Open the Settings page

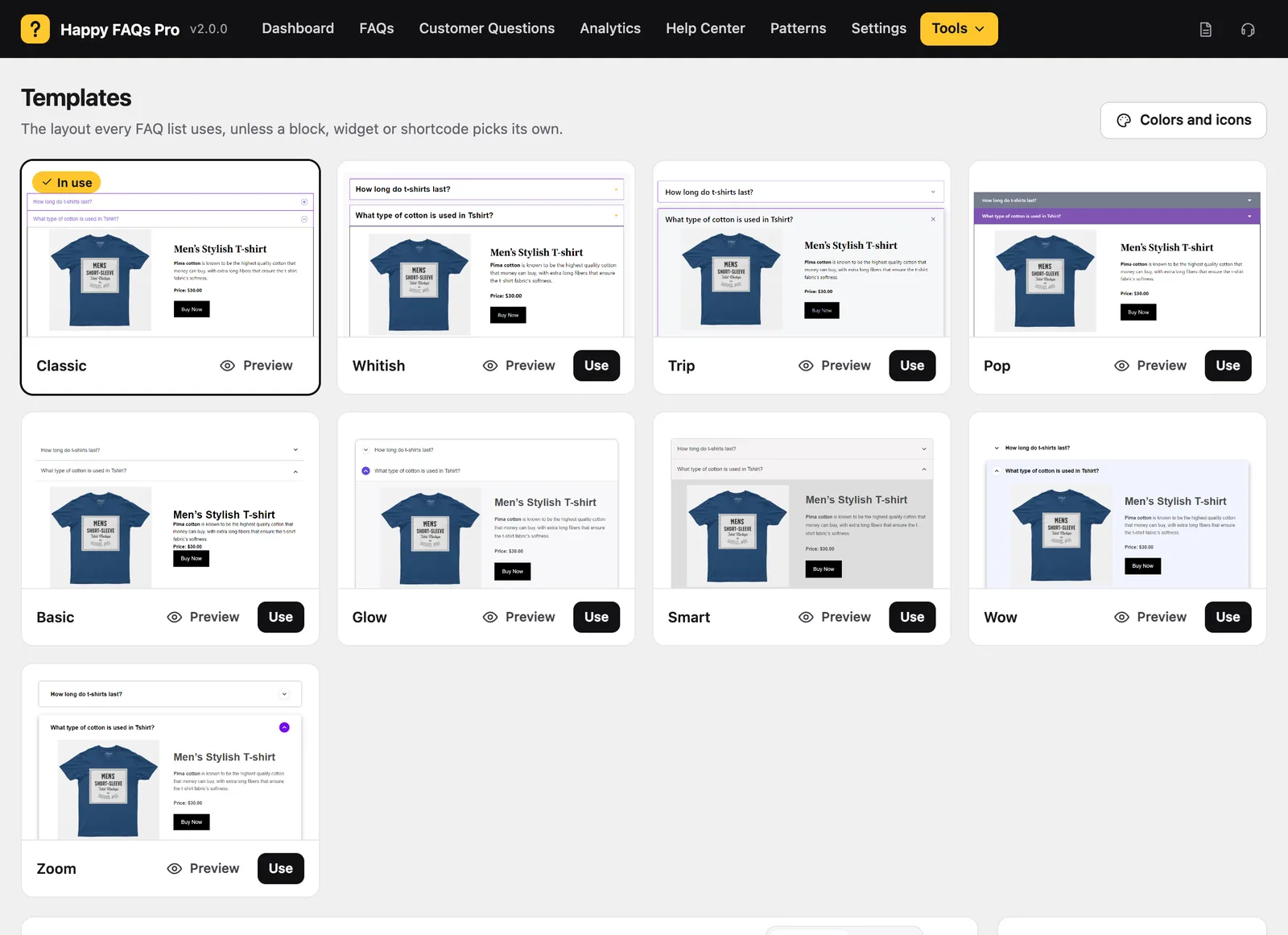pyautogui.click(x=879, y=28)
